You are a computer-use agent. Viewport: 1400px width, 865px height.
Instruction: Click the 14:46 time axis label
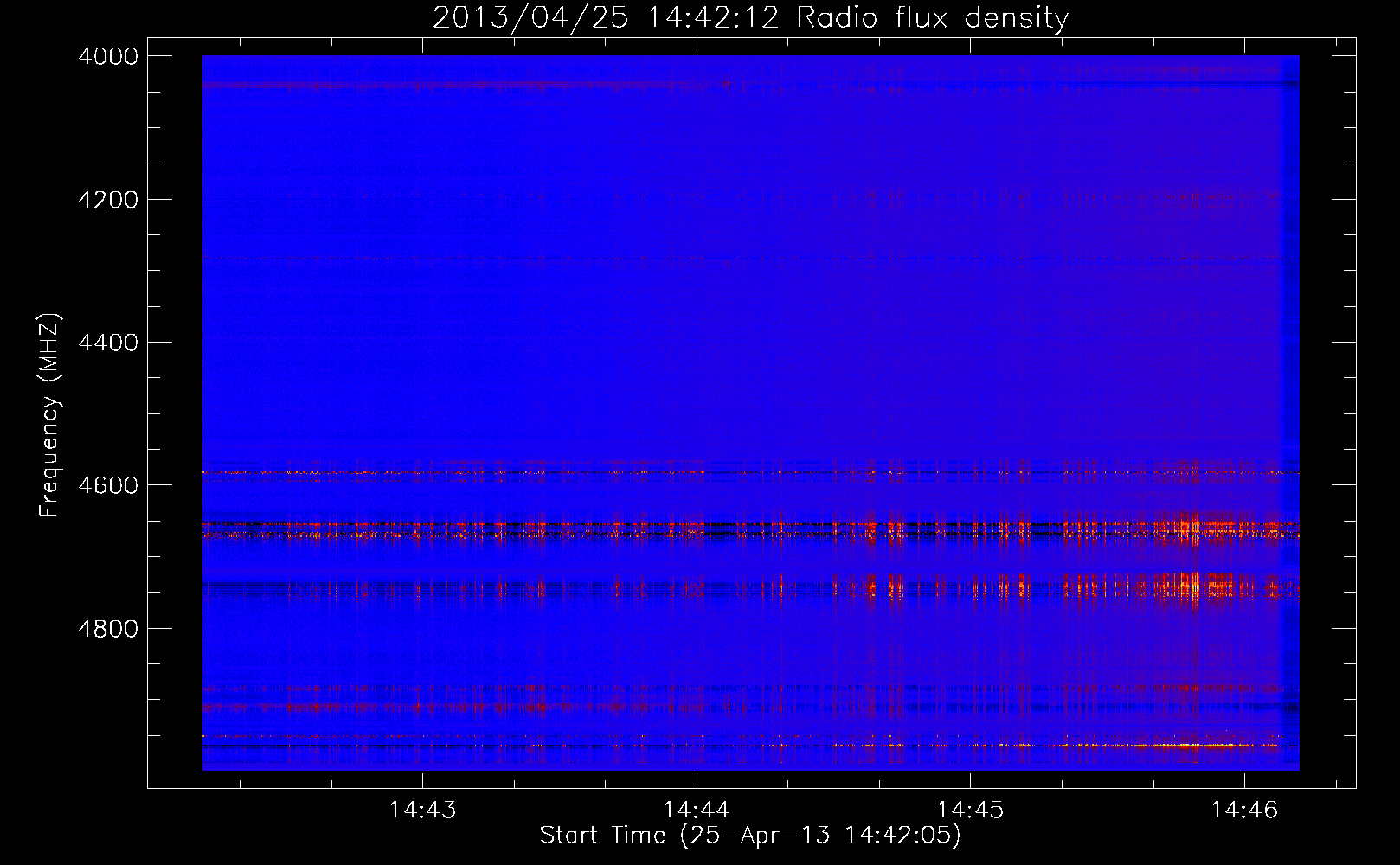point(1244,810)
